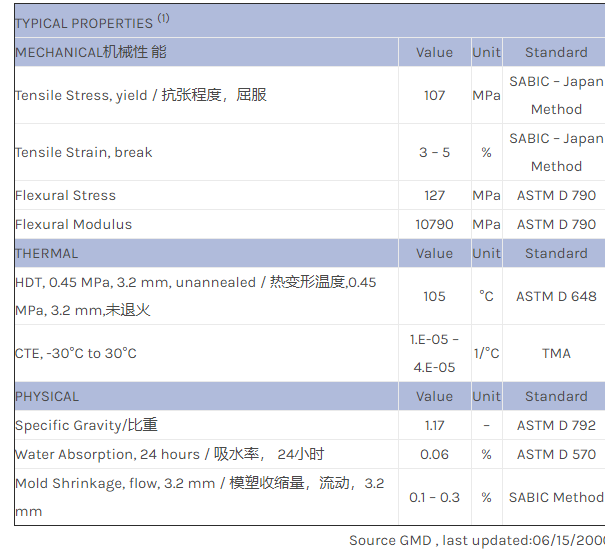Click the Tensile Stress, yield row label
The image size is (605, 554).
tap(140, 95)
